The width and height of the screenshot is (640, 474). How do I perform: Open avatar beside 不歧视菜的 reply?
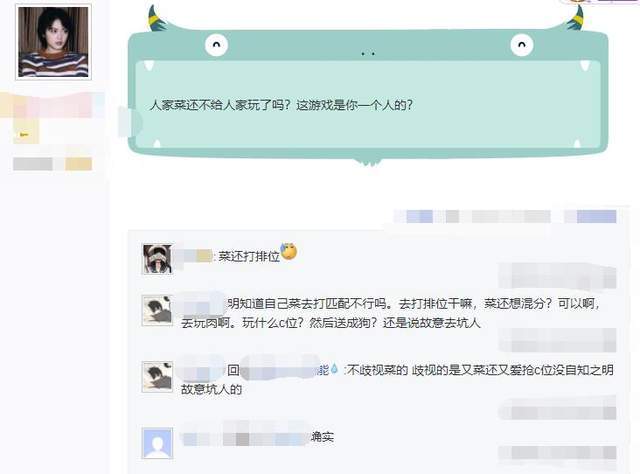pyautogui.click(x=157, y=377)
